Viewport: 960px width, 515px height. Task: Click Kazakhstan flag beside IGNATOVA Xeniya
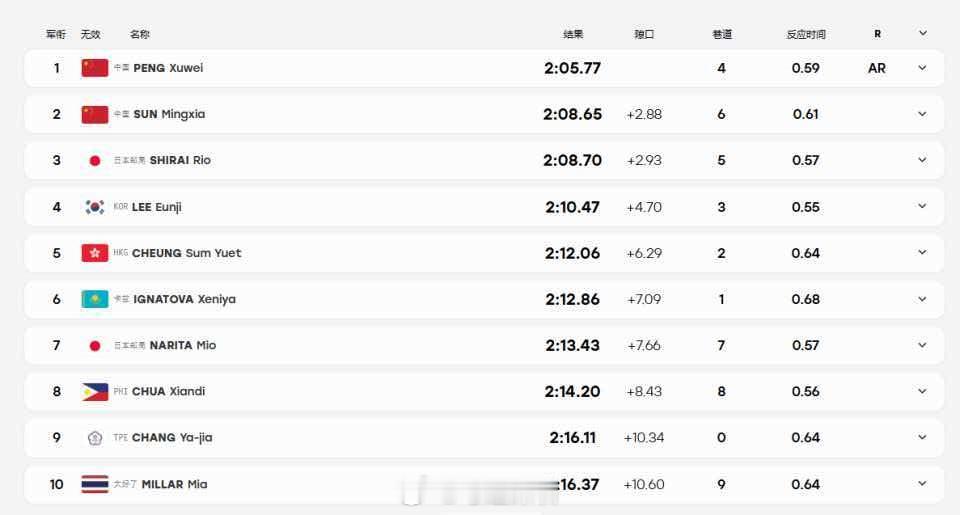[95, 299]
